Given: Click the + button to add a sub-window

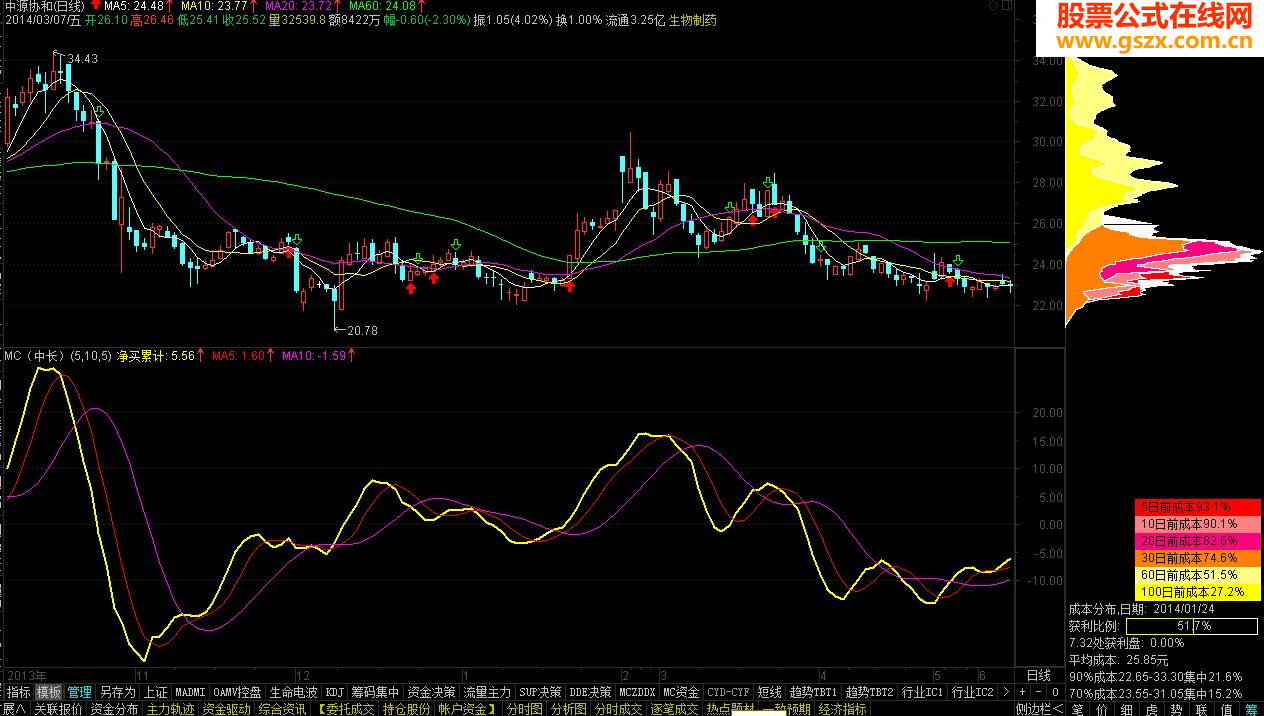Looking at the screenshot, I should [1022, 692].
